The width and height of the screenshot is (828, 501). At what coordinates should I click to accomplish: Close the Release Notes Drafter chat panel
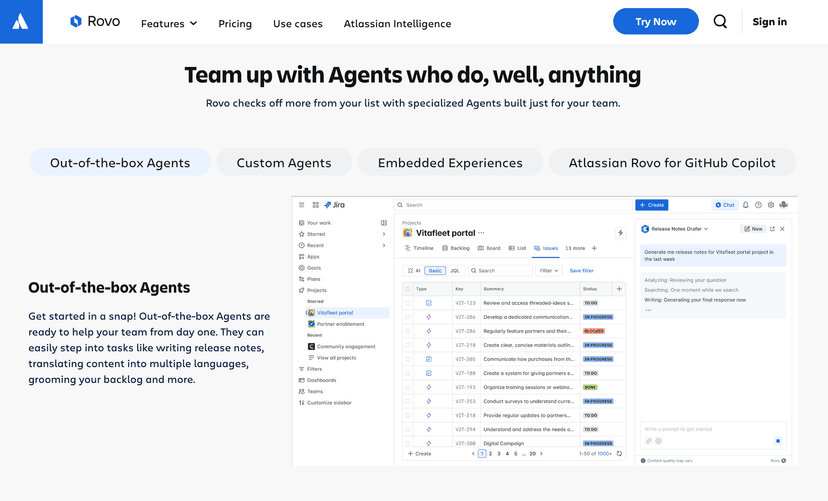783,229
